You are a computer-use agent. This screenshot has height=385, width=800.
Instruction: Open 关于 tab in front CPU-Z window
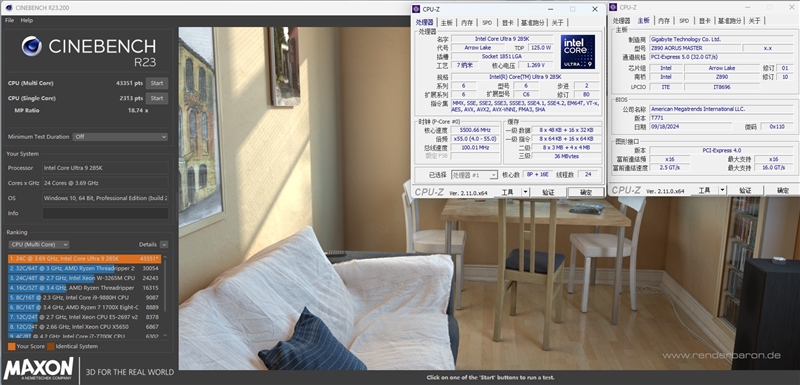(558, 22)
